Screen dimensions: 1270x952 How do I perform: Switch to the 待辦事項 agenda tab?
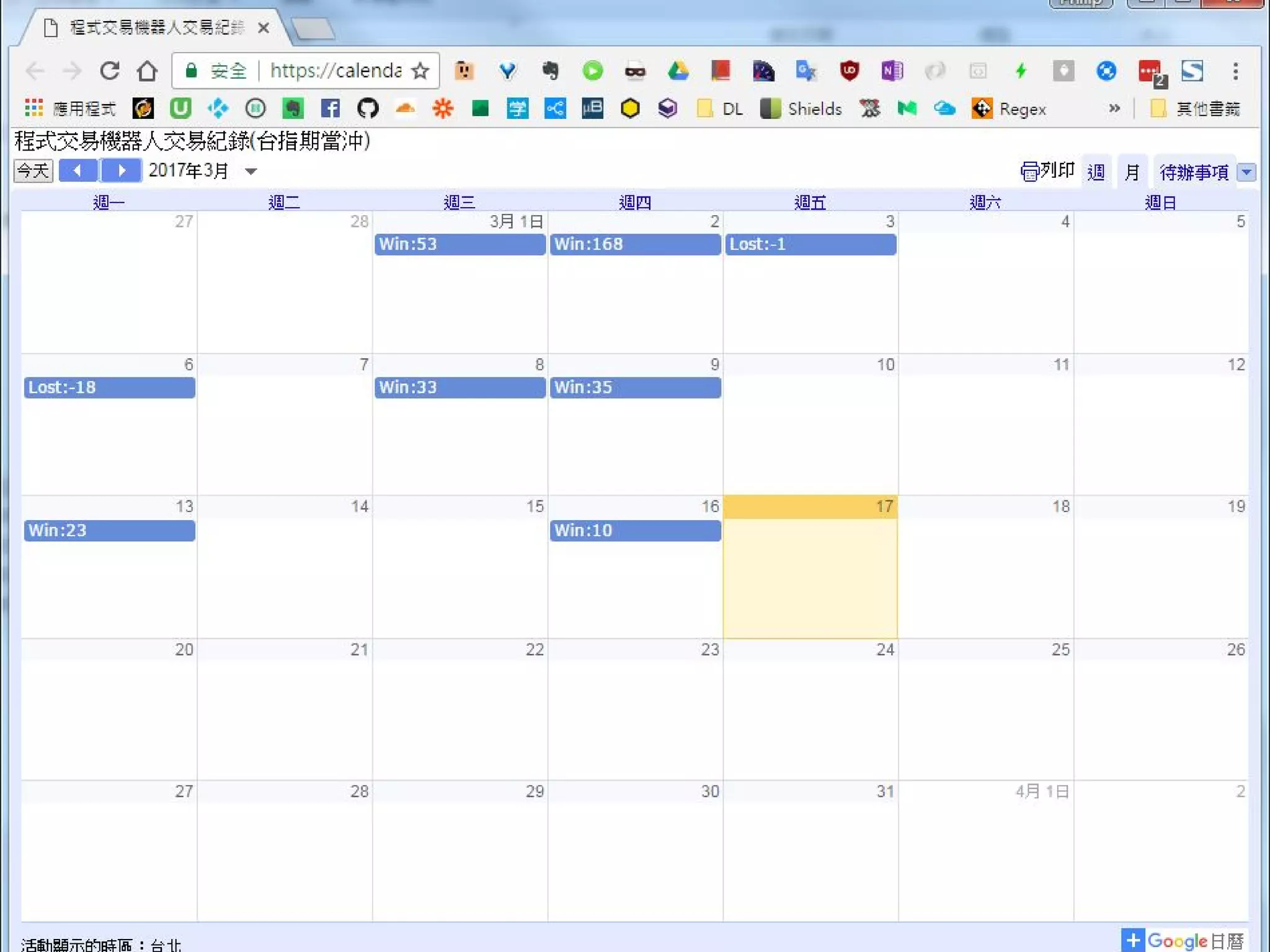click(x=1193, y=172)
